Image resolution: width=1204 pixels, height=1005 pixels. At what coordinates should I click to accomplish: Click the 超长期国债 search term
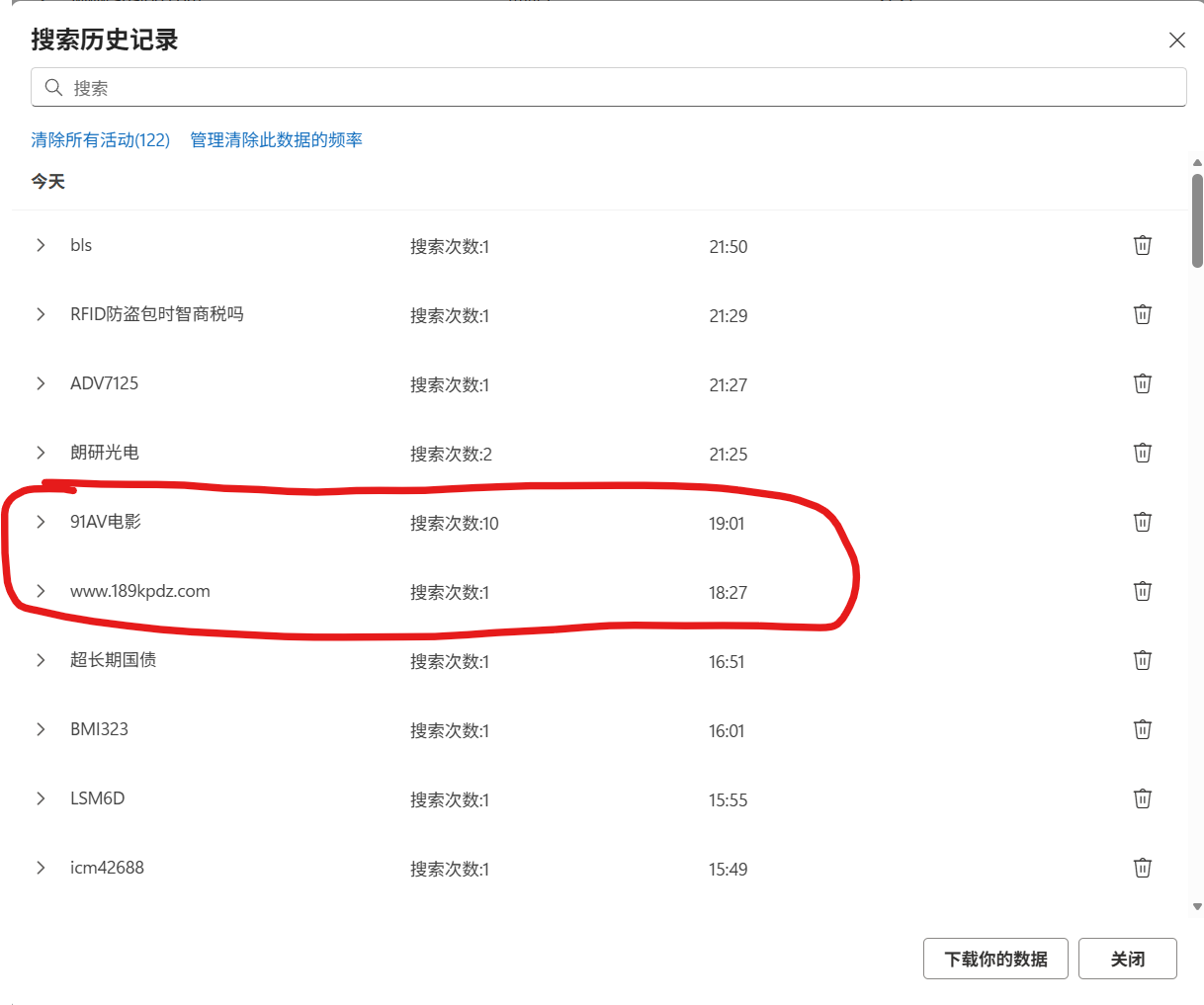point(114,660)
